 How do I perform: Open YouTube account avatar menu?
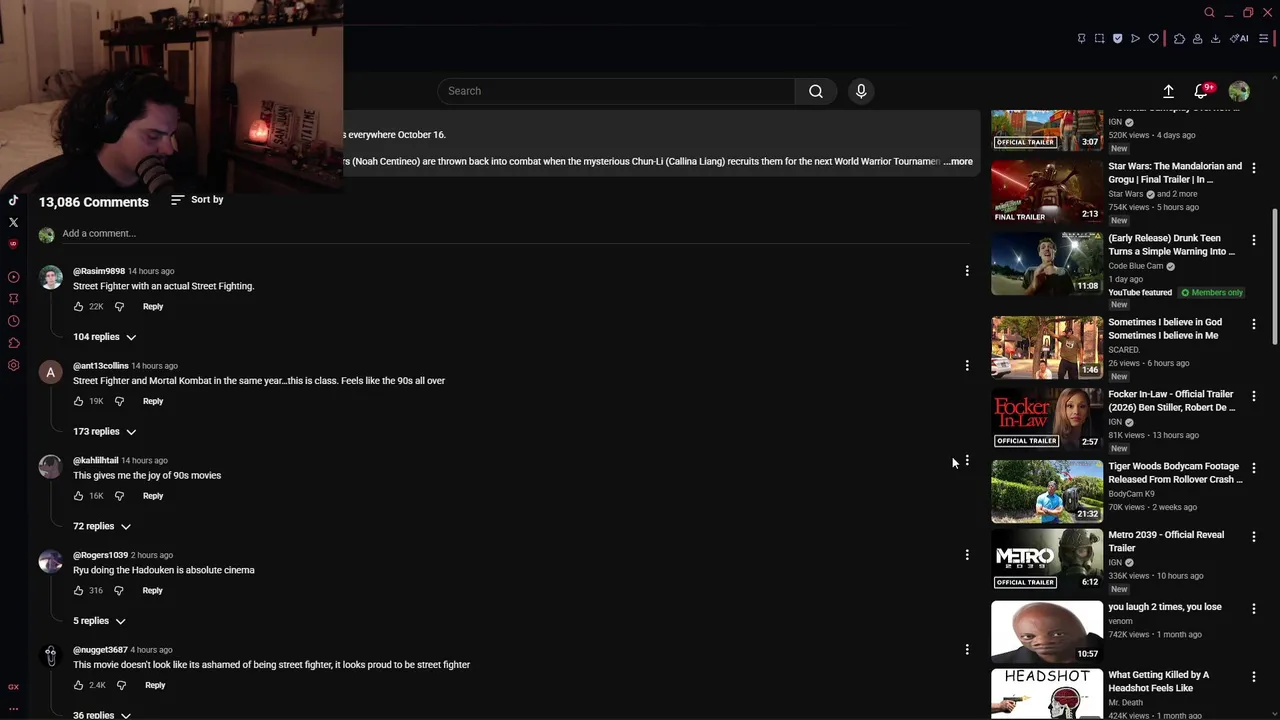click(x=1239, y=91)
